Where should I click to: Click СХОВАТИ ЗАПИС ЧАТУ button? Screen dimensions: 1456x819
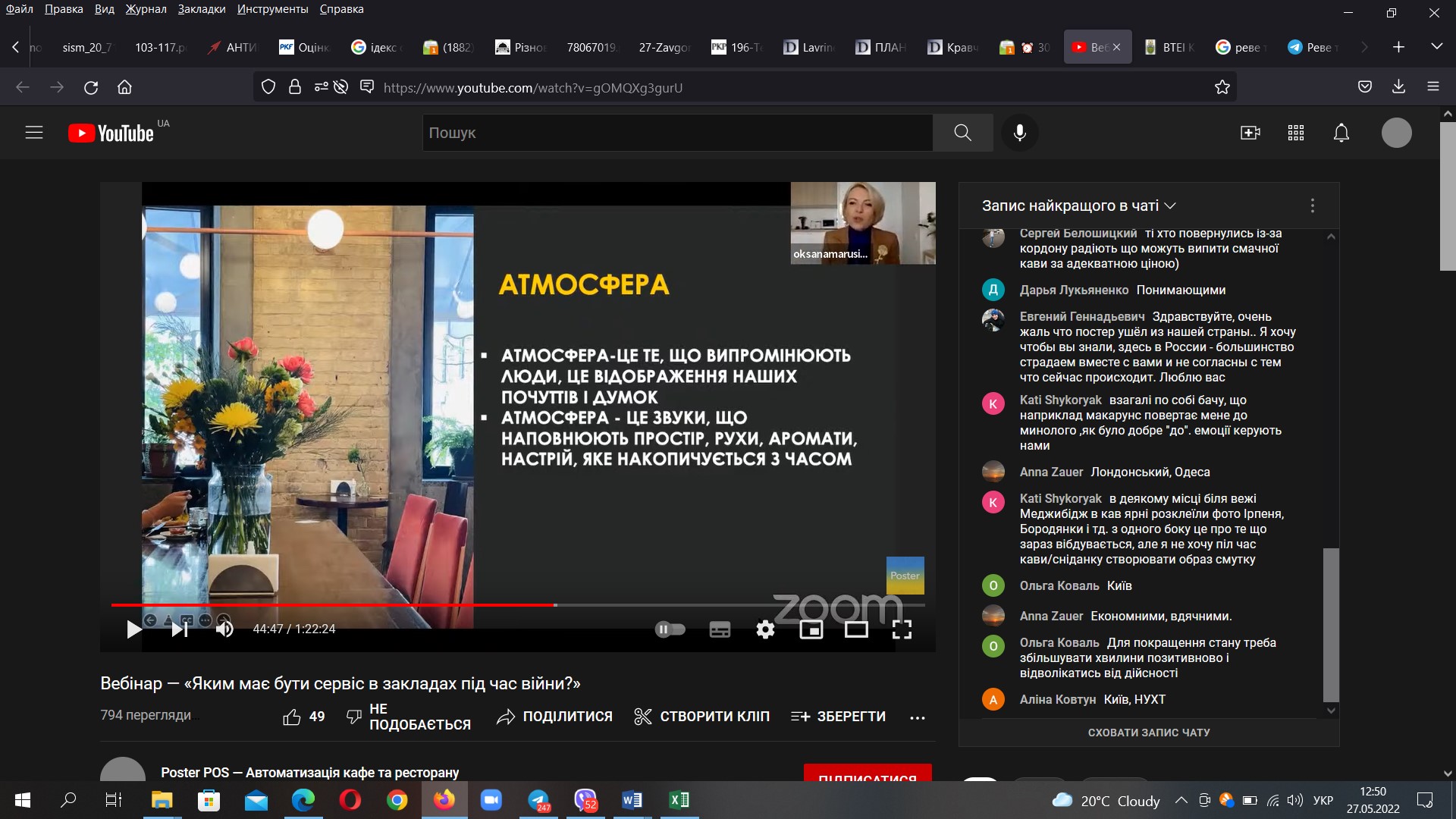(1149, 733)
